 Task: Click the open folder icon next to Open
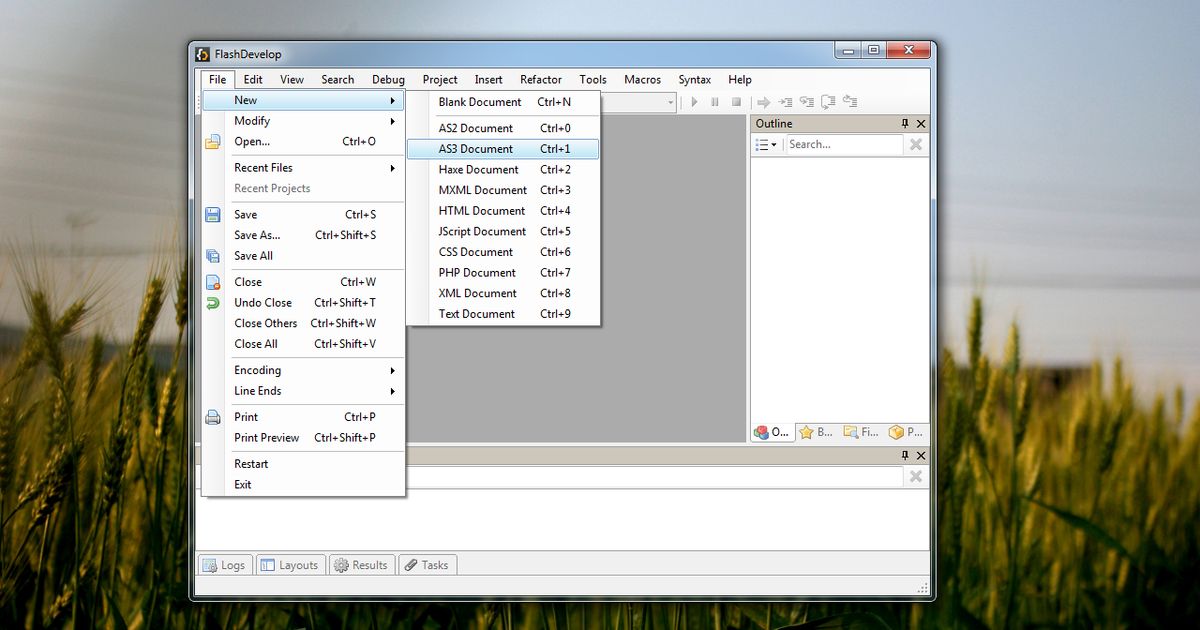coord(213,141)
